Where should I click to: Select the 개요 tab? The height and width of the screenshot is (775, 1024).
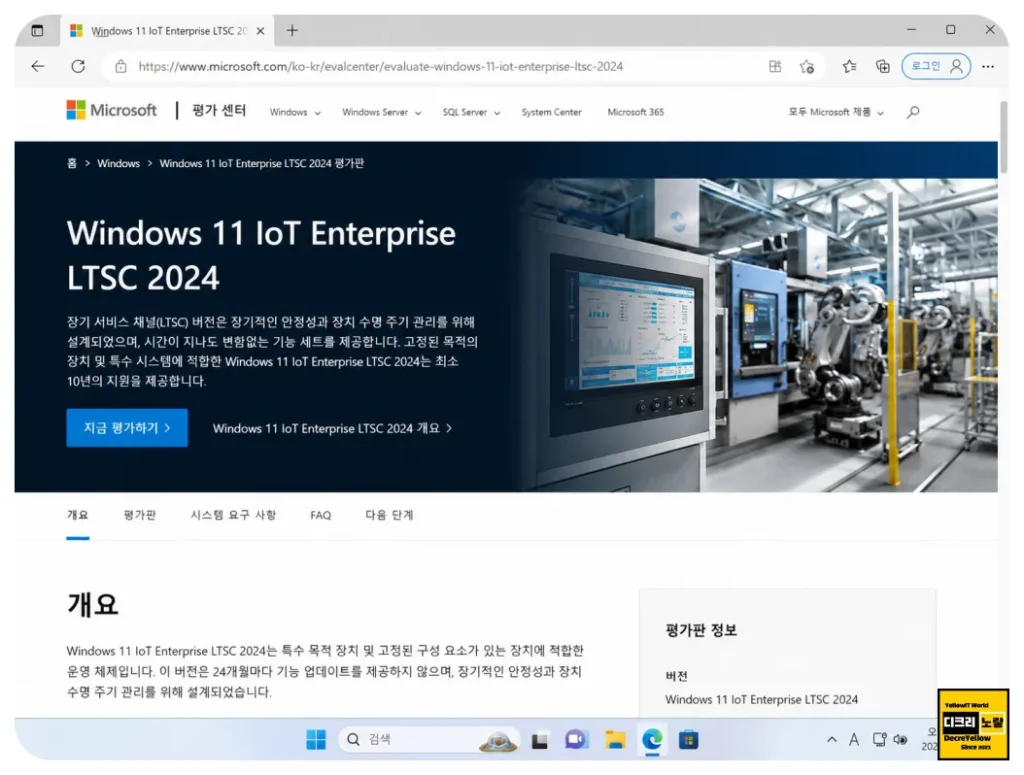78,515
